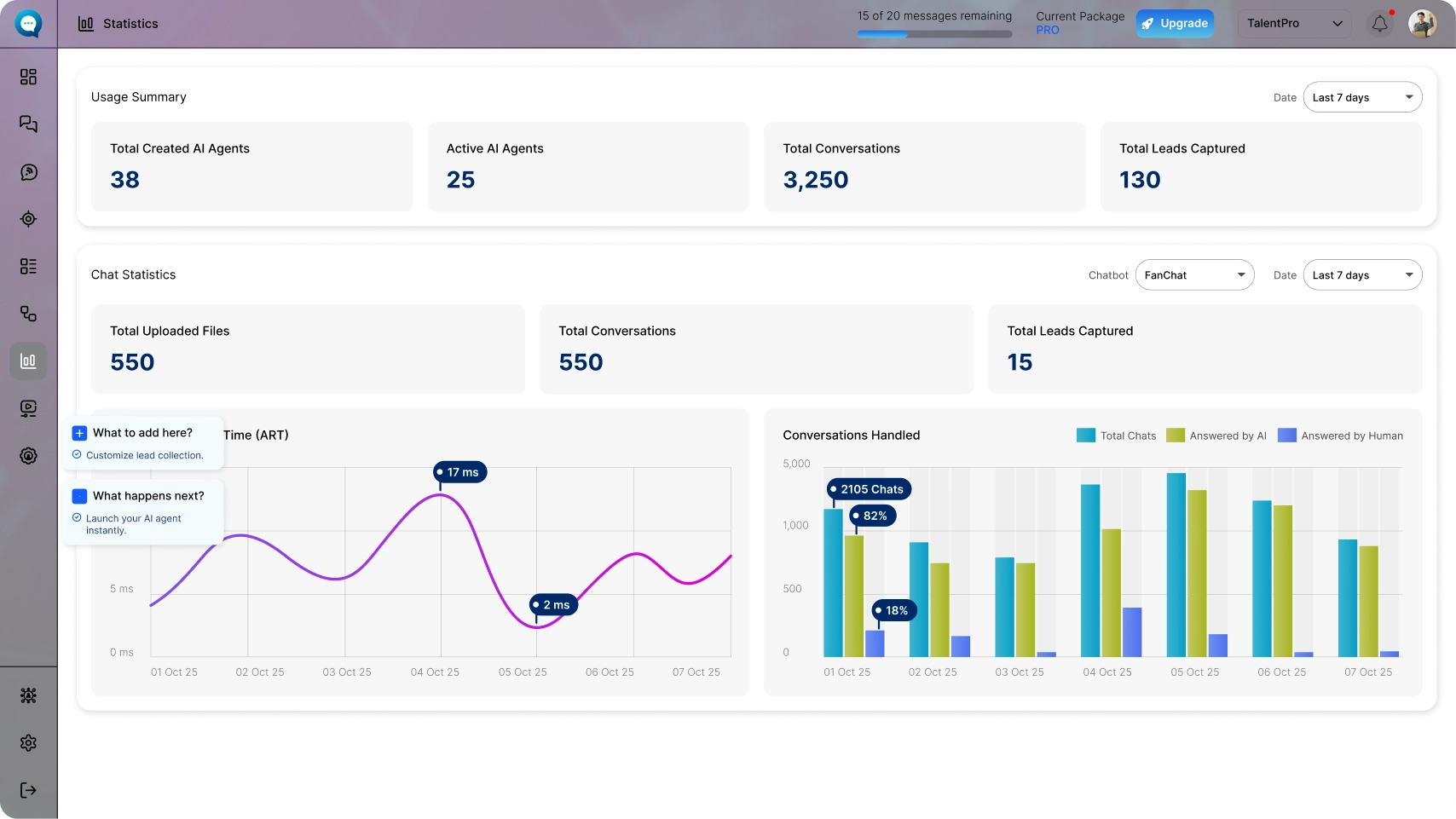The height and width of the screenshot is (819, 1456).
Task: Open Usage Summary Last 7 days dropdown
Action: (x=1362, y=97)
